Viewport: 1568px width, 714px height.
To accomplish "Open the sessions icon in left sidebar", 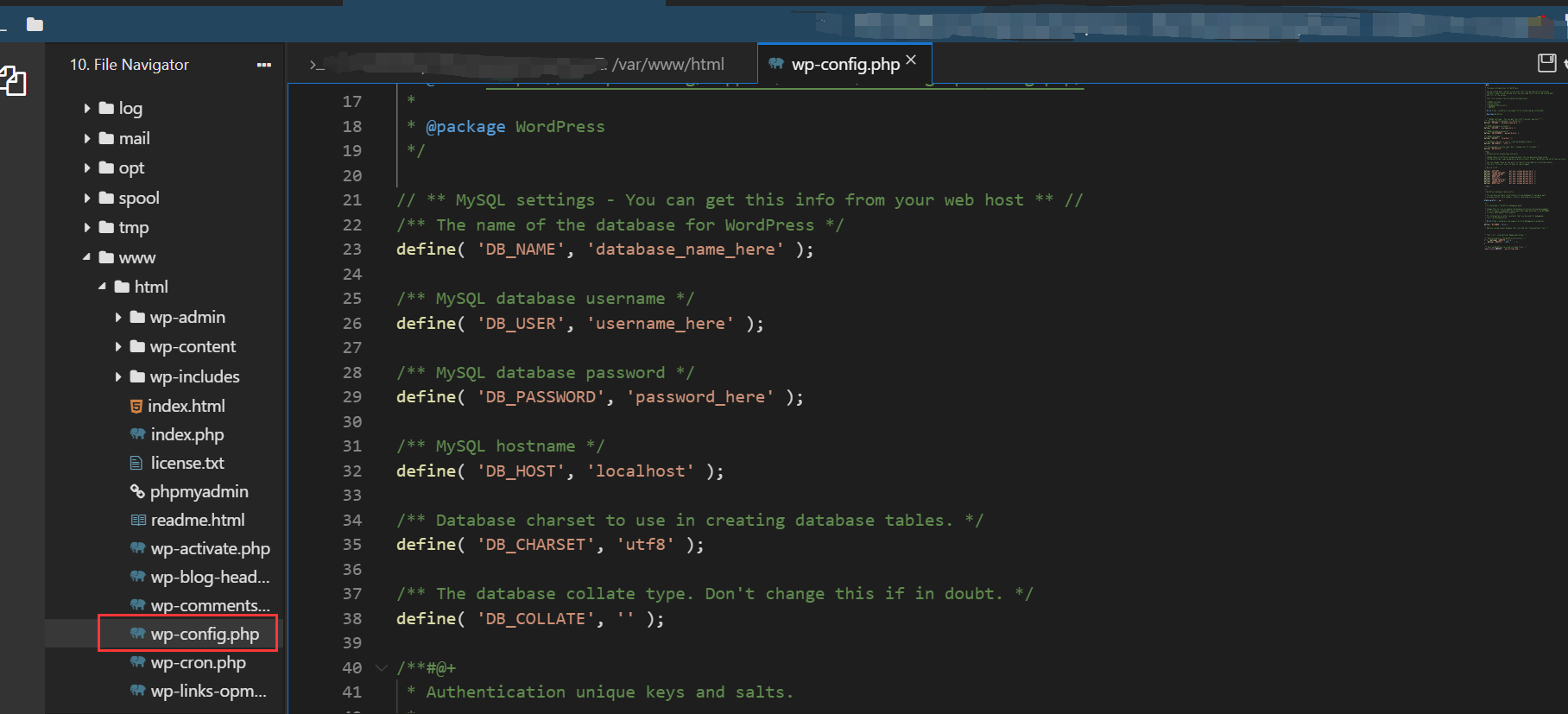I will coord(13,81).
